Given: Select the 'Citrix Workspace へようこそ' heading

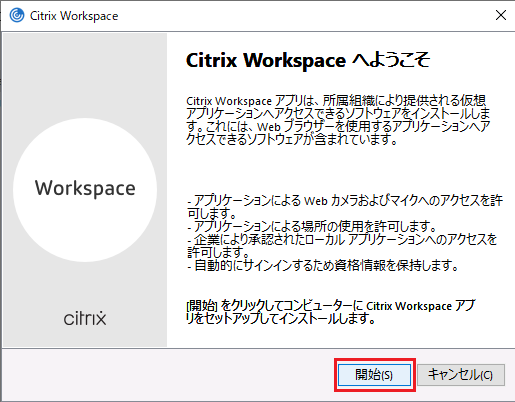Looking at the screenshot, I should point(308,60).
